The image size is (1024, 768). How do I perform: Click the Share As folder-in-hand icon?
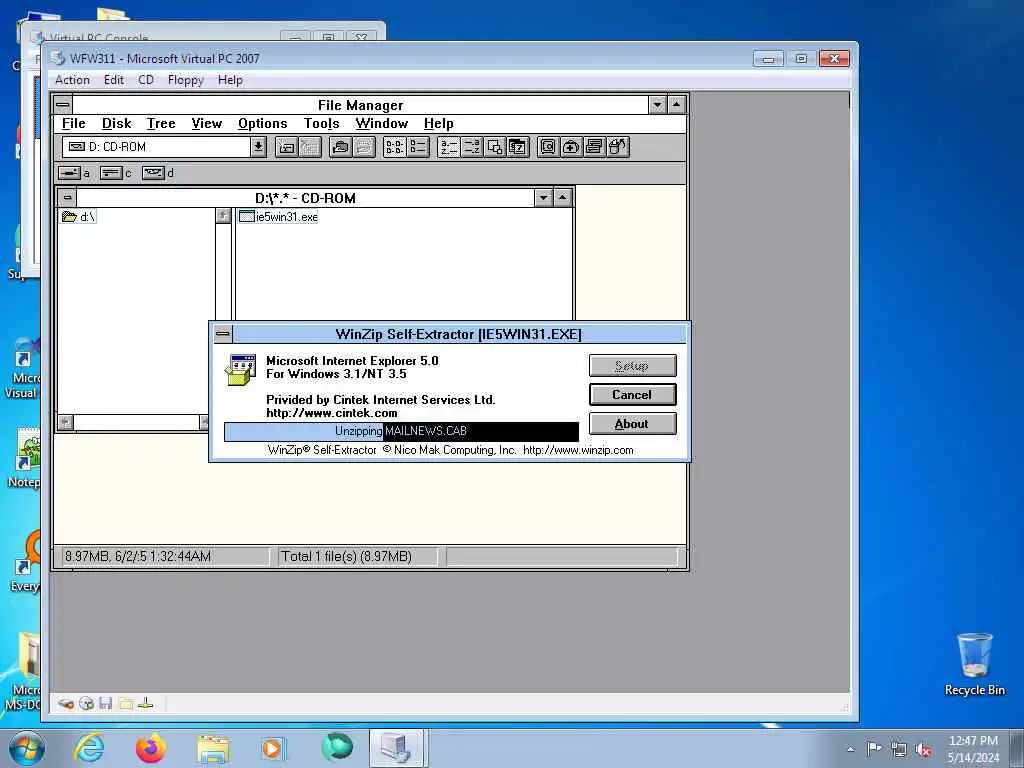[340, 147]
